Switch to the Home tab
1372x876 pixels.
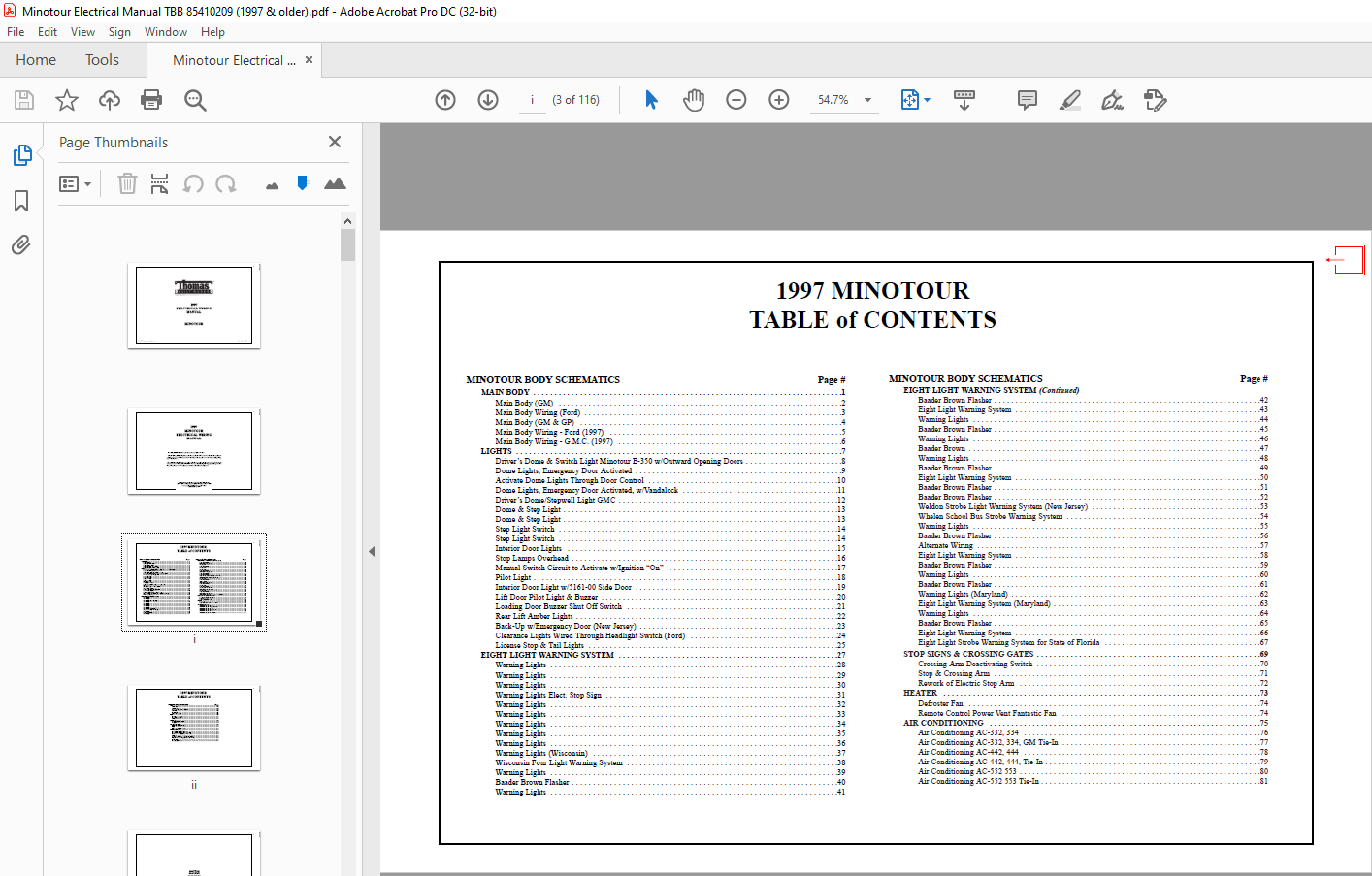click(36, 60)
